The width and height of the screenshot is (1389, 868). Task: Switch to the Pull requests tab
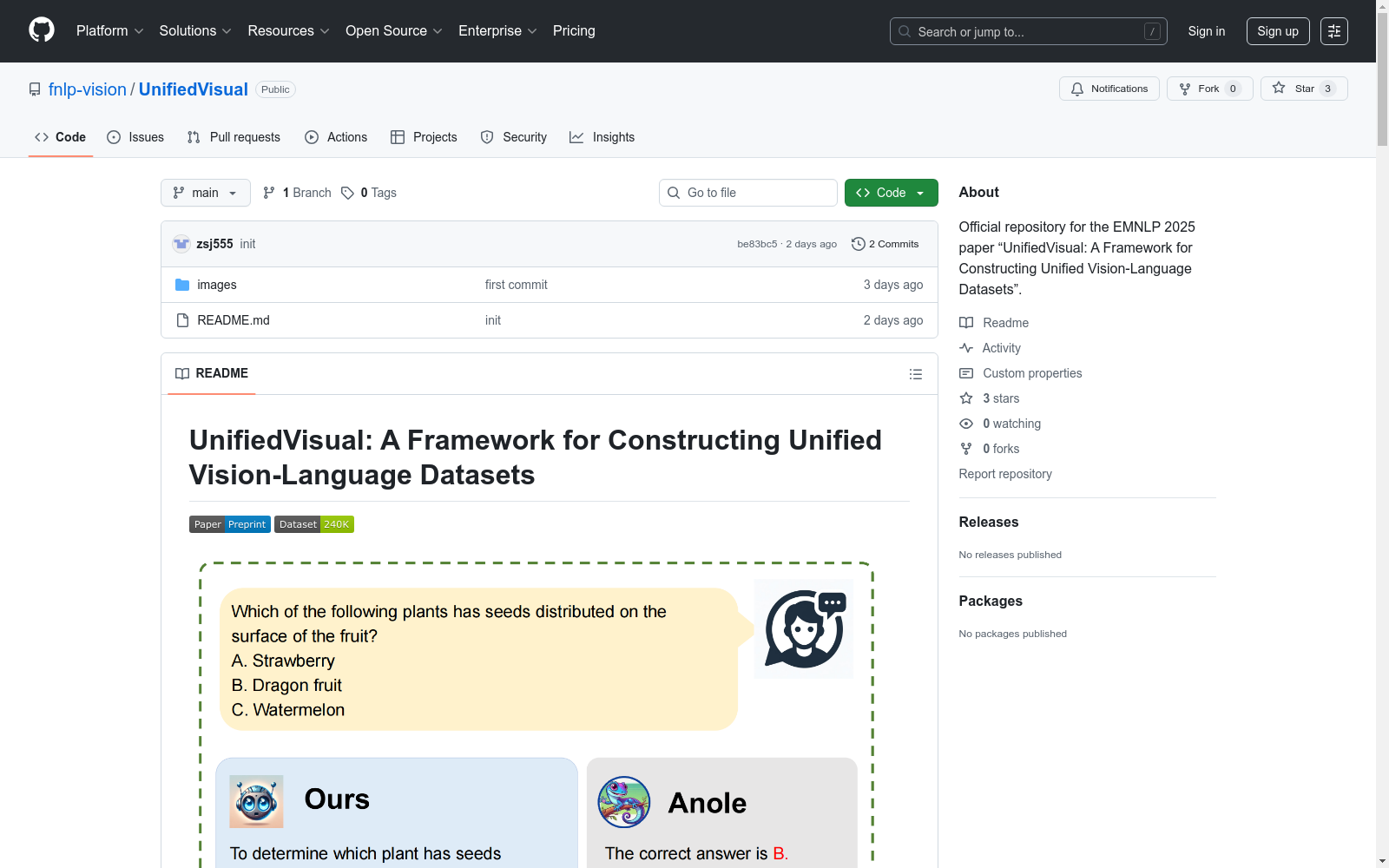(x=234, y=137)
